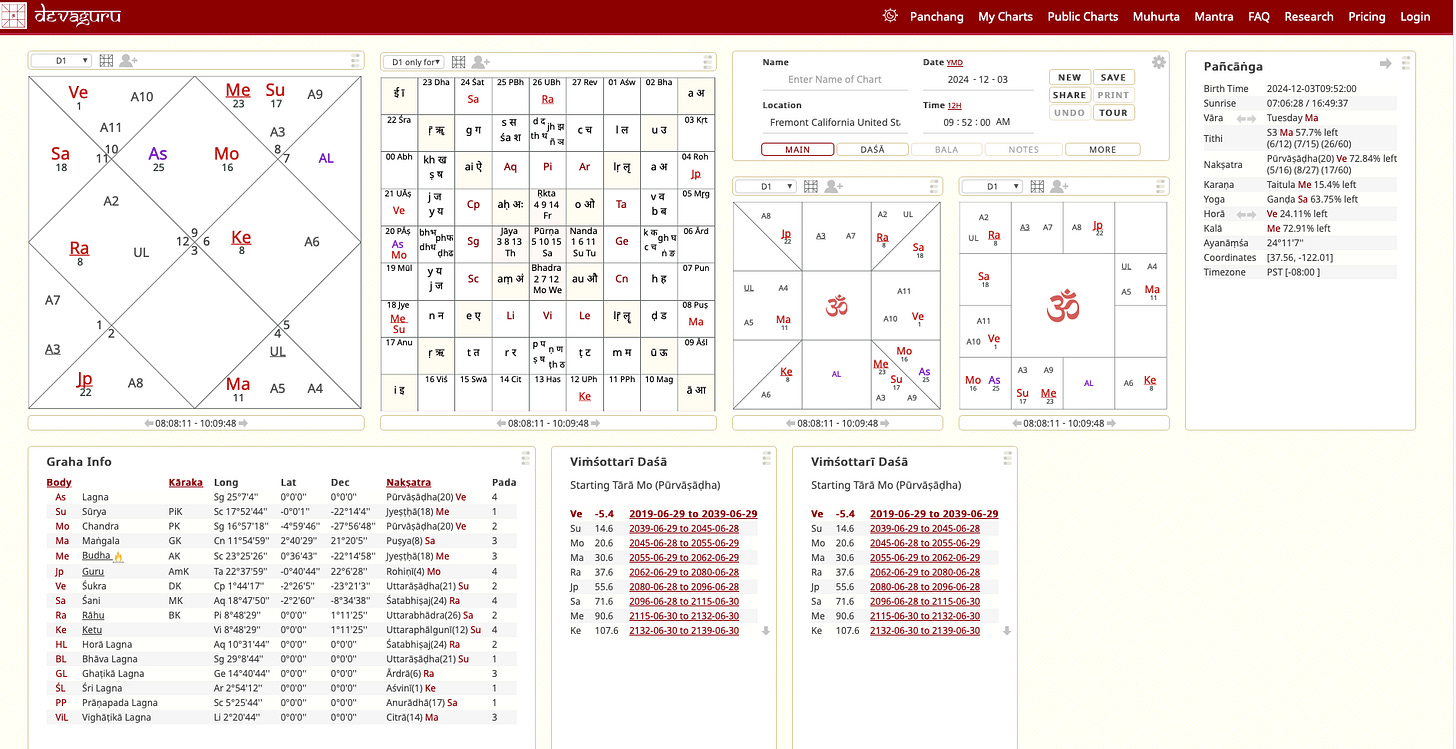The width and height of the screenshot is (1456, 749).
Task: Open the Panchang menu item
Action: pyautogui.click(x=937, y=17)
